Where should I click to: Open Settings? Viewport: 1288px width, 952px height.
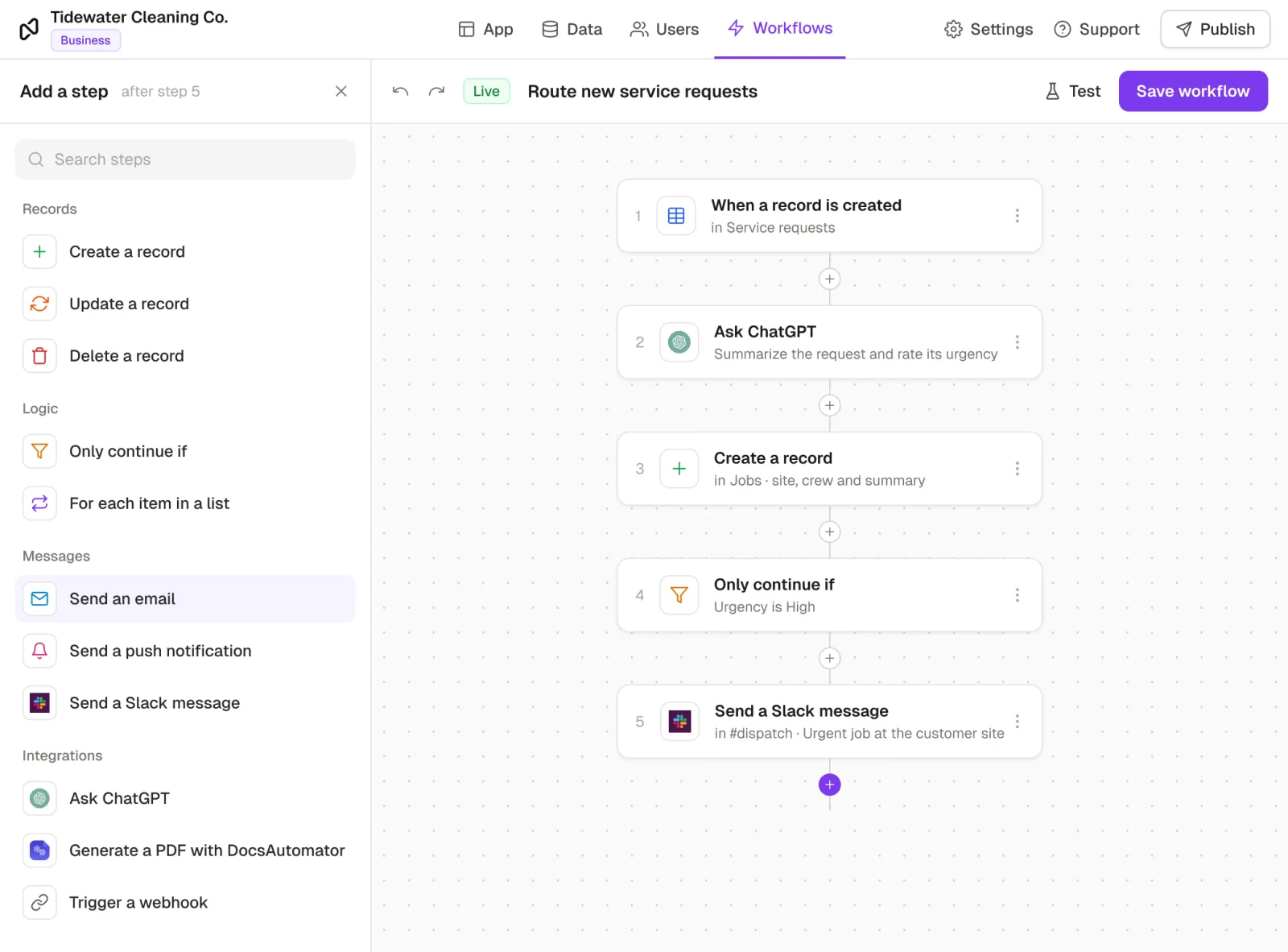tap(989, 29)
